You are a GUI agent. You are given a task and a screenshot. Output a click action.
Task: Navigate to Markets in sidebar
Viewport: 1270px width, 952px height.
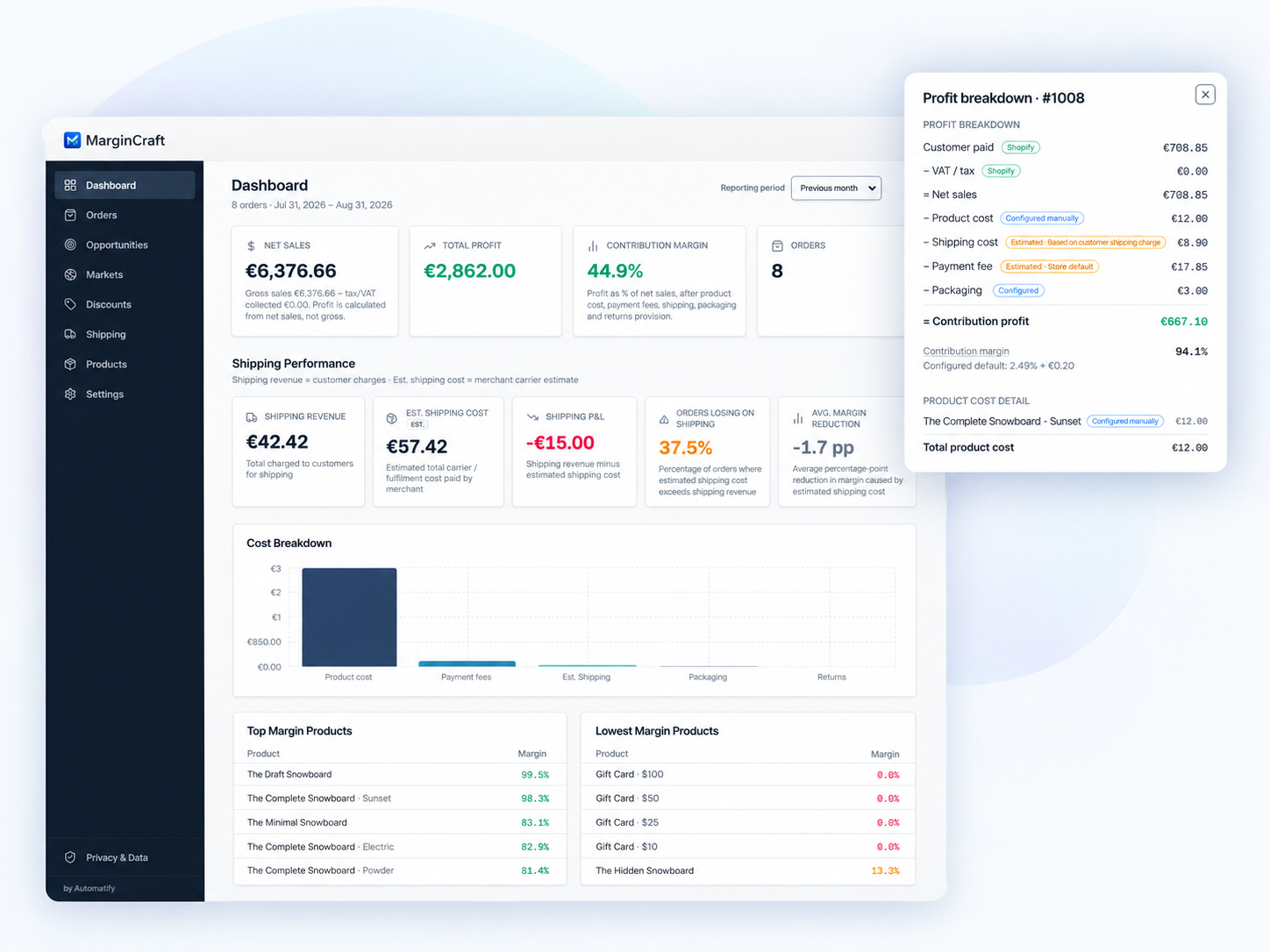(125, 274)
